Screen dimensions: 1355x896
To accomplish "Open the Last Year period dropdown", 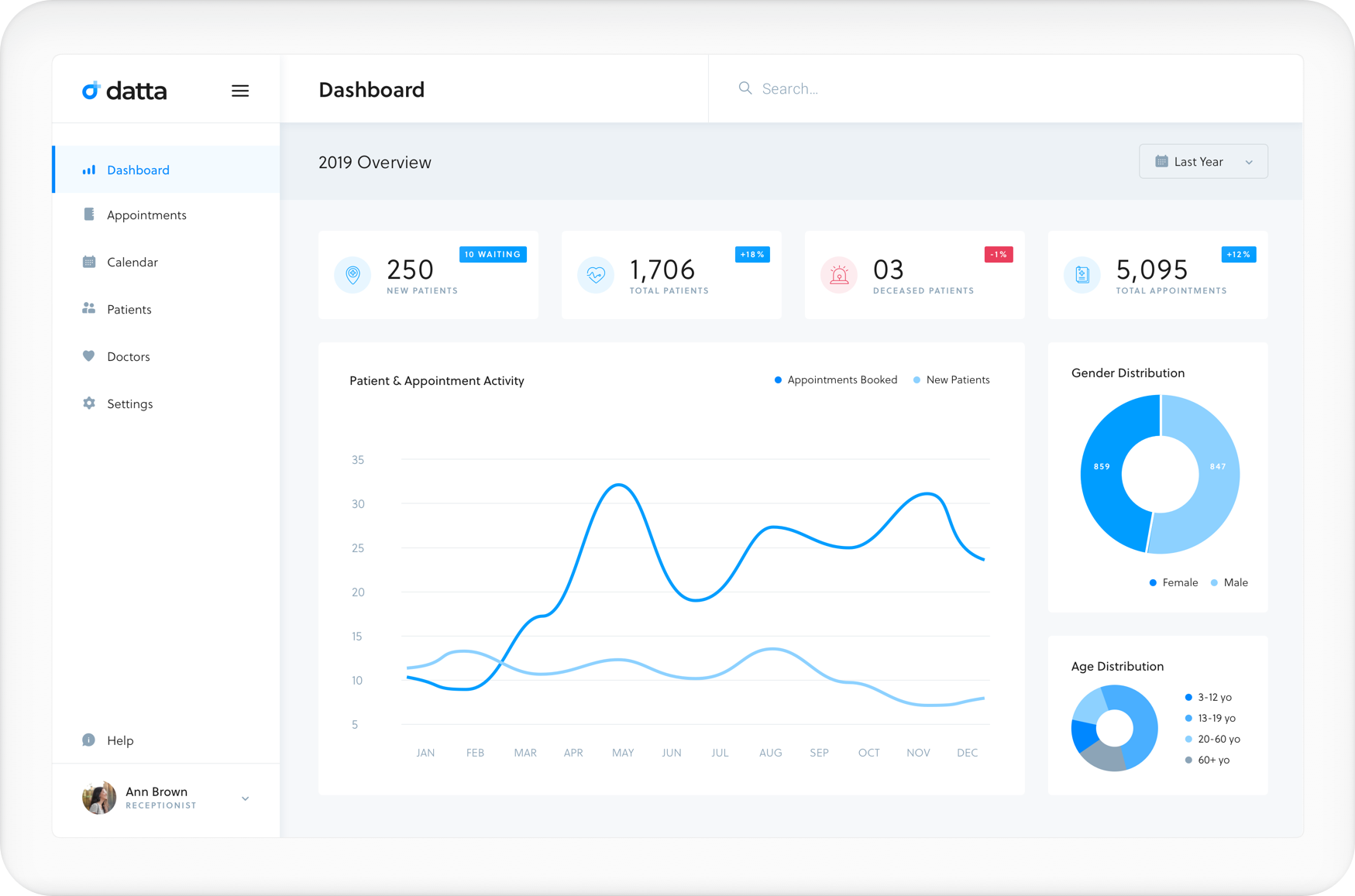I will tap(1203, 161).
